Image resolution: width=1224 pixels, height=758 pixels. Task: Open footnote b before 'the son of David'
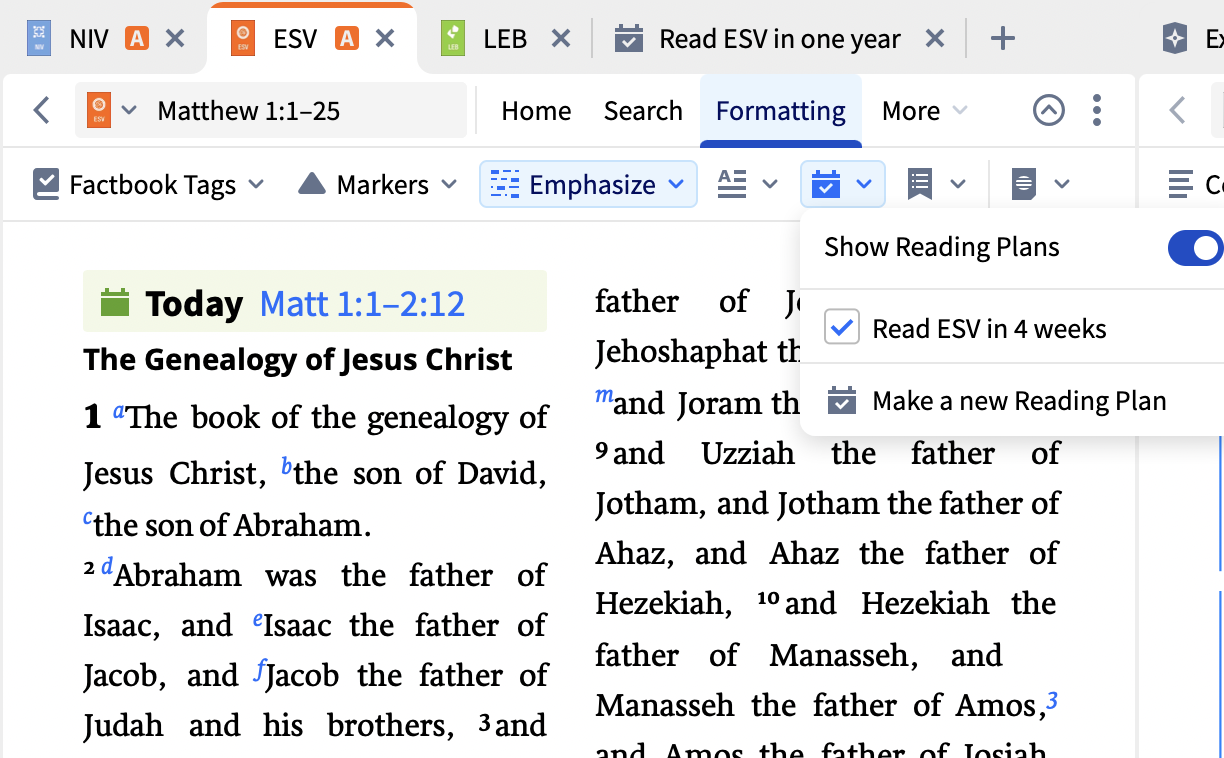coord(287,465)
